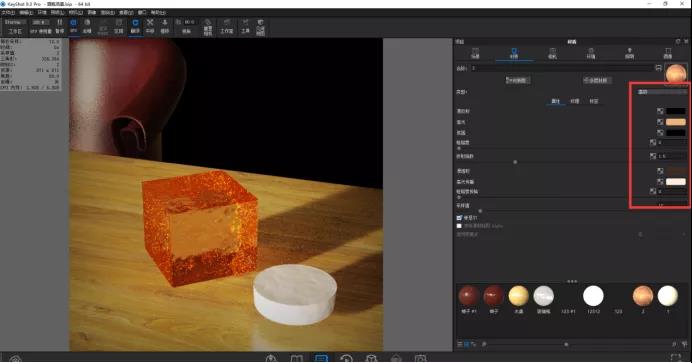Screen dimensions: 692x363
Task: Click the Refractive Index slider handle
Action: [515, 162]
